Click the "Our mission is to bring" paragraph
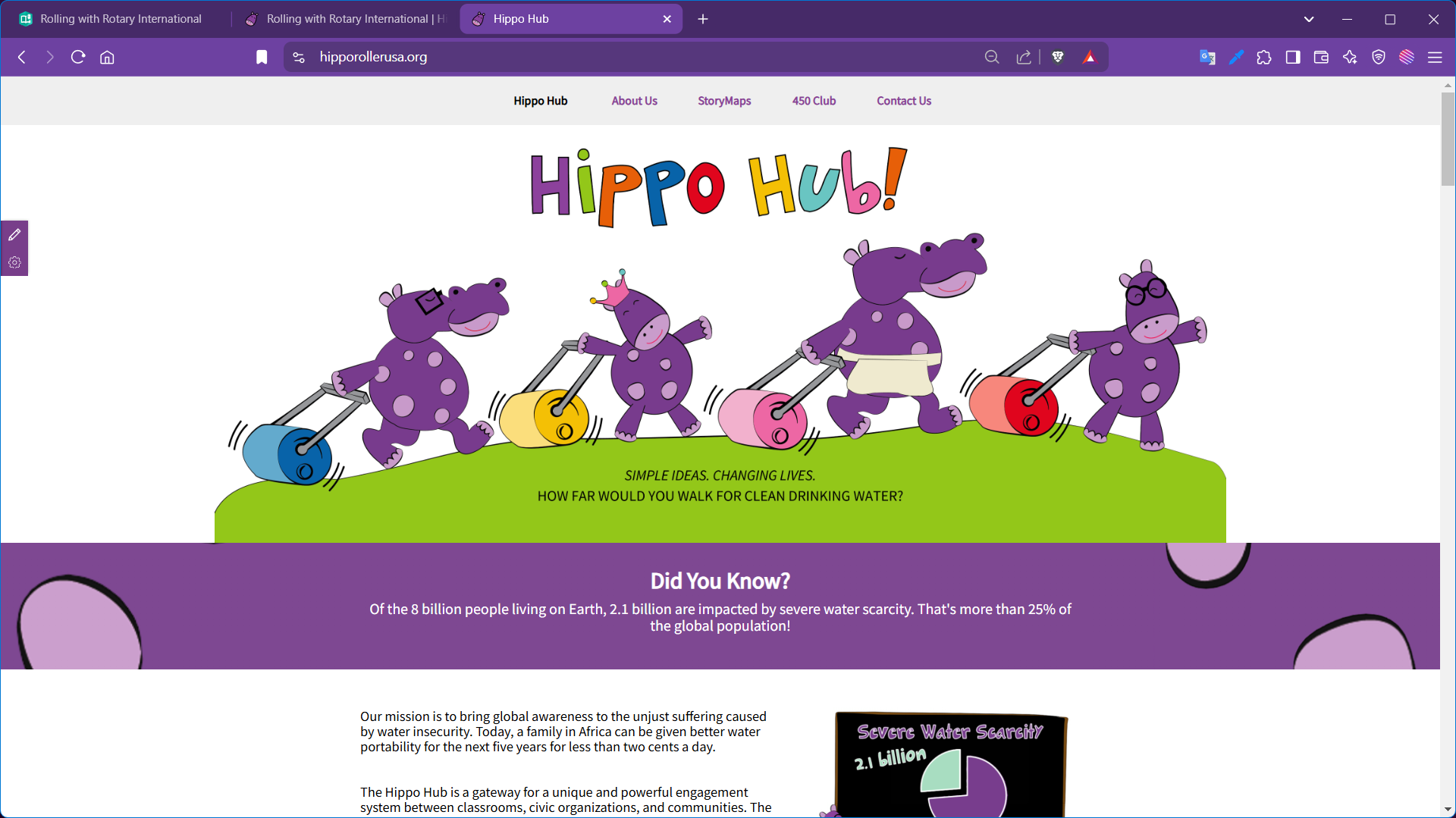This screenshot has height=818, width=1456. tap(563, 732)
